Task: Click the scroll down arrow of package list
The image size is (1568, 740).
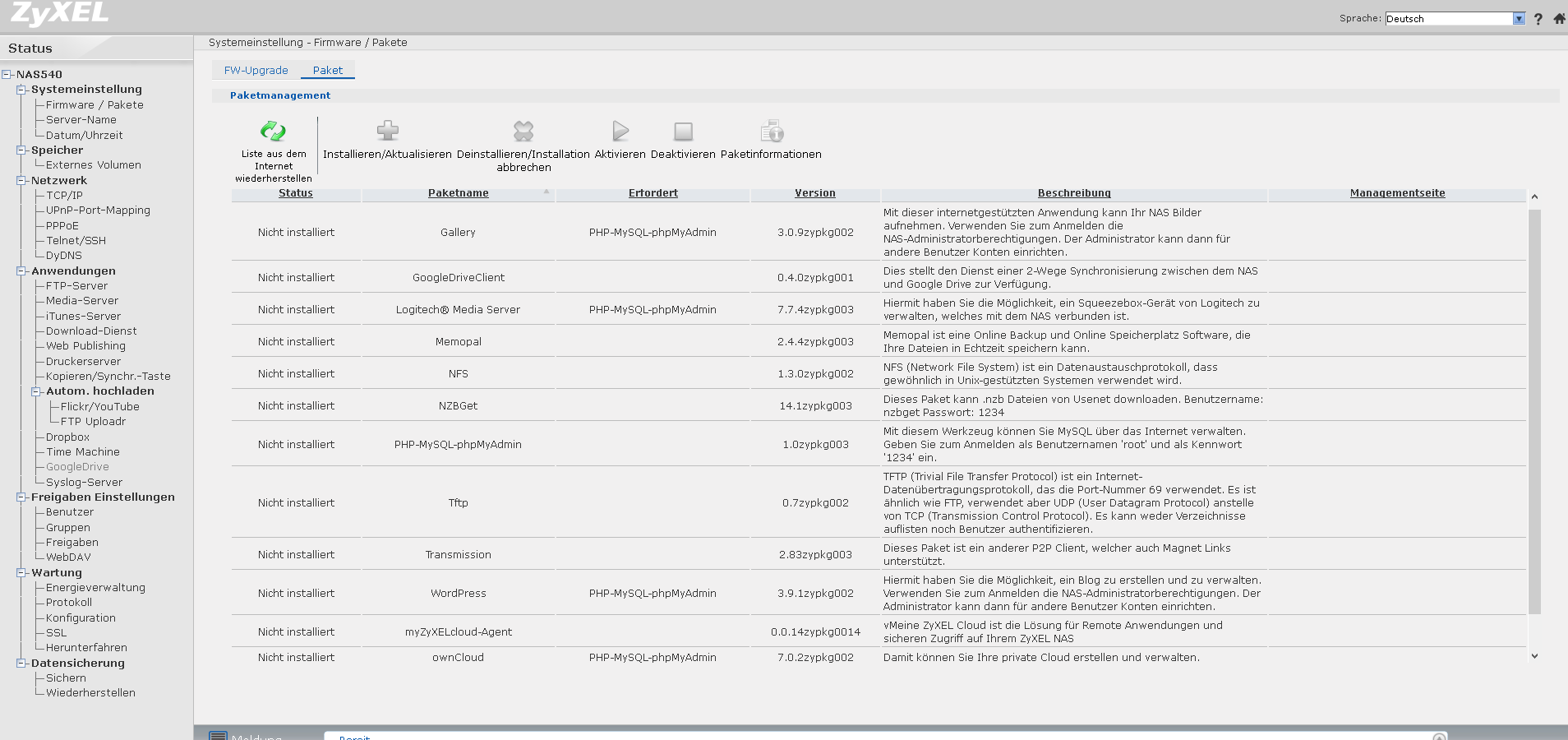Action: point(1534,656)
